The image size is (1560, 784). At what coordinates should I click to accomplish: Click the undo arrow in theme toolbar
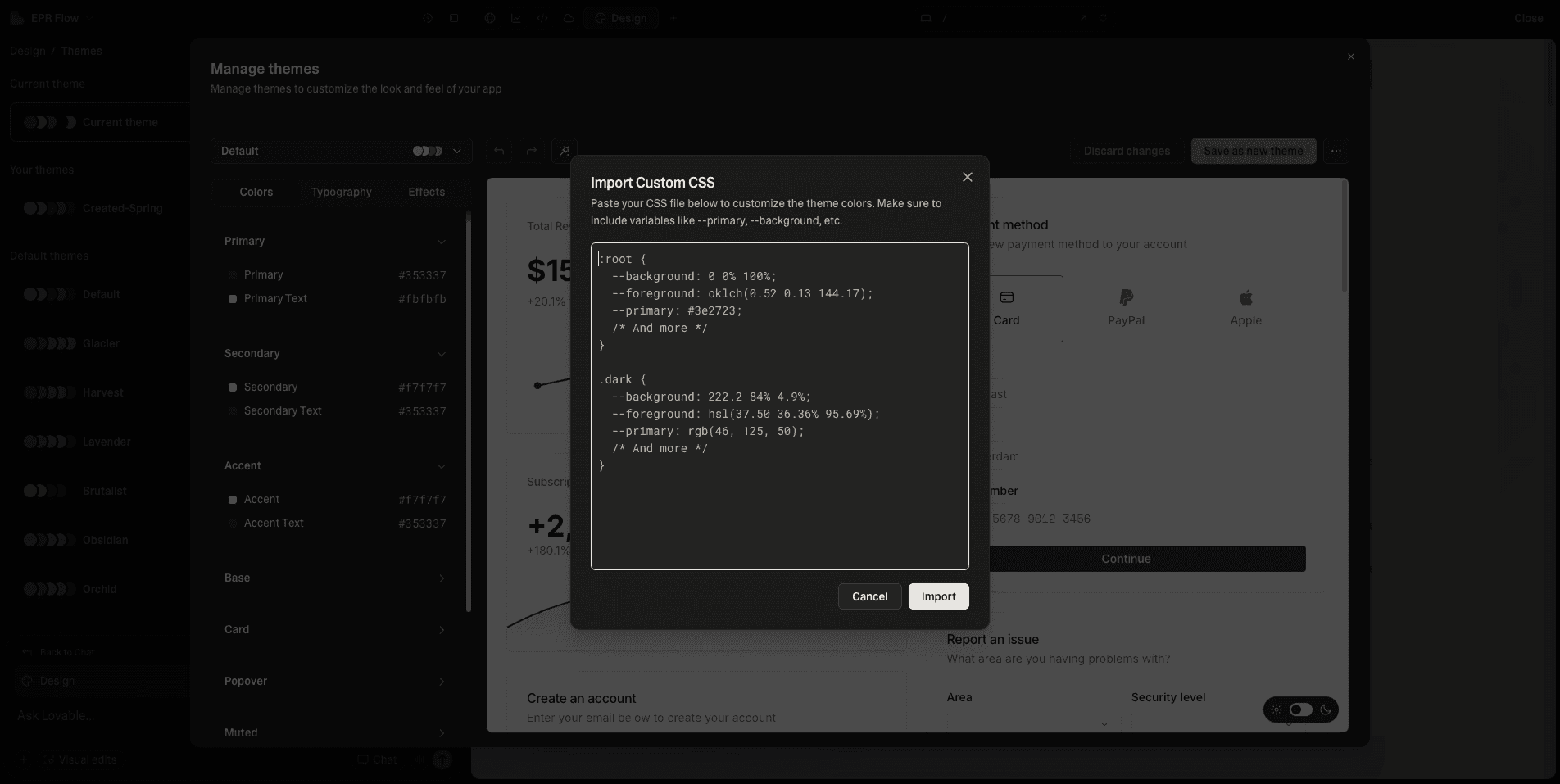tap(499, 151)
